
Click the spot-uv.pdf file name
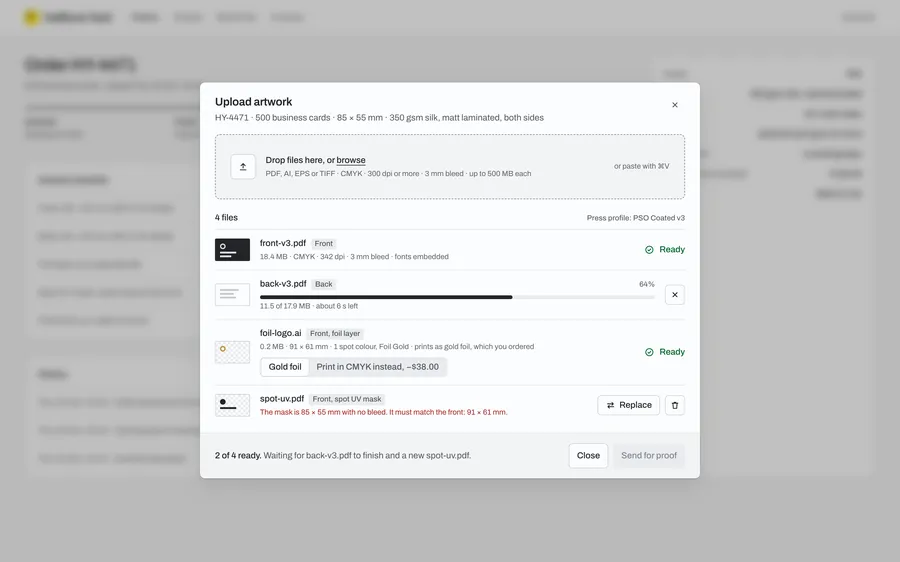coord(282,398)
